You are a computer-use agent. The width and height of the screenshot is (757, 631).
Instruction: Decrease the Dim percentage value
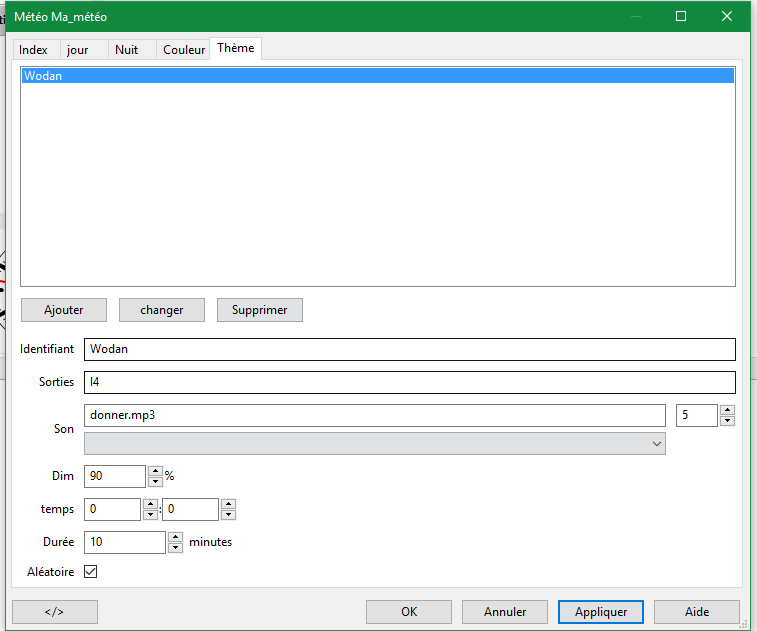point(155,482)
